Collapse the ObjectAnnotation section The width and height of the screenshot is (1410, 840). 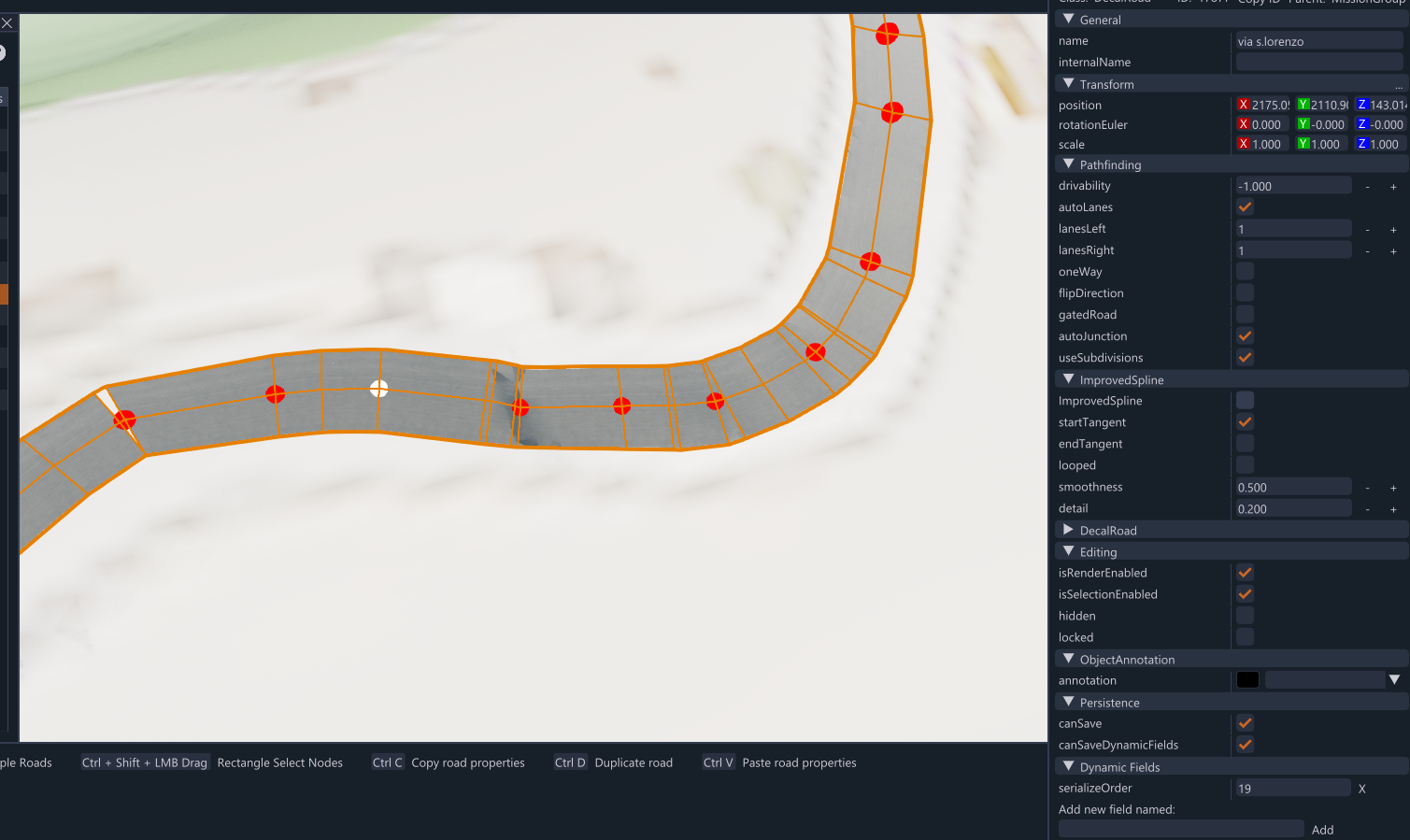click(1069, 659)
